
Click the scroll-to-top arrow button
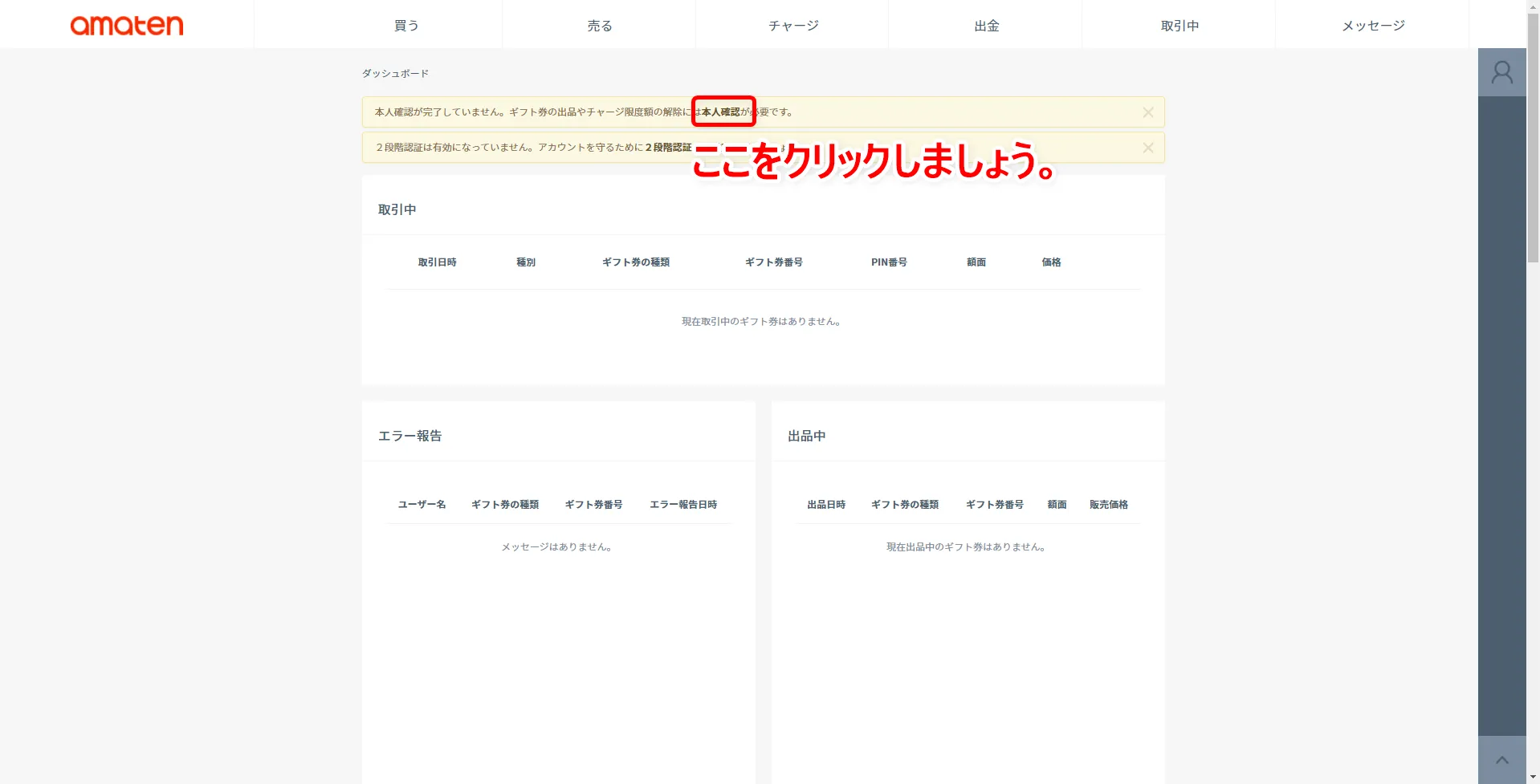point(1501,760)
